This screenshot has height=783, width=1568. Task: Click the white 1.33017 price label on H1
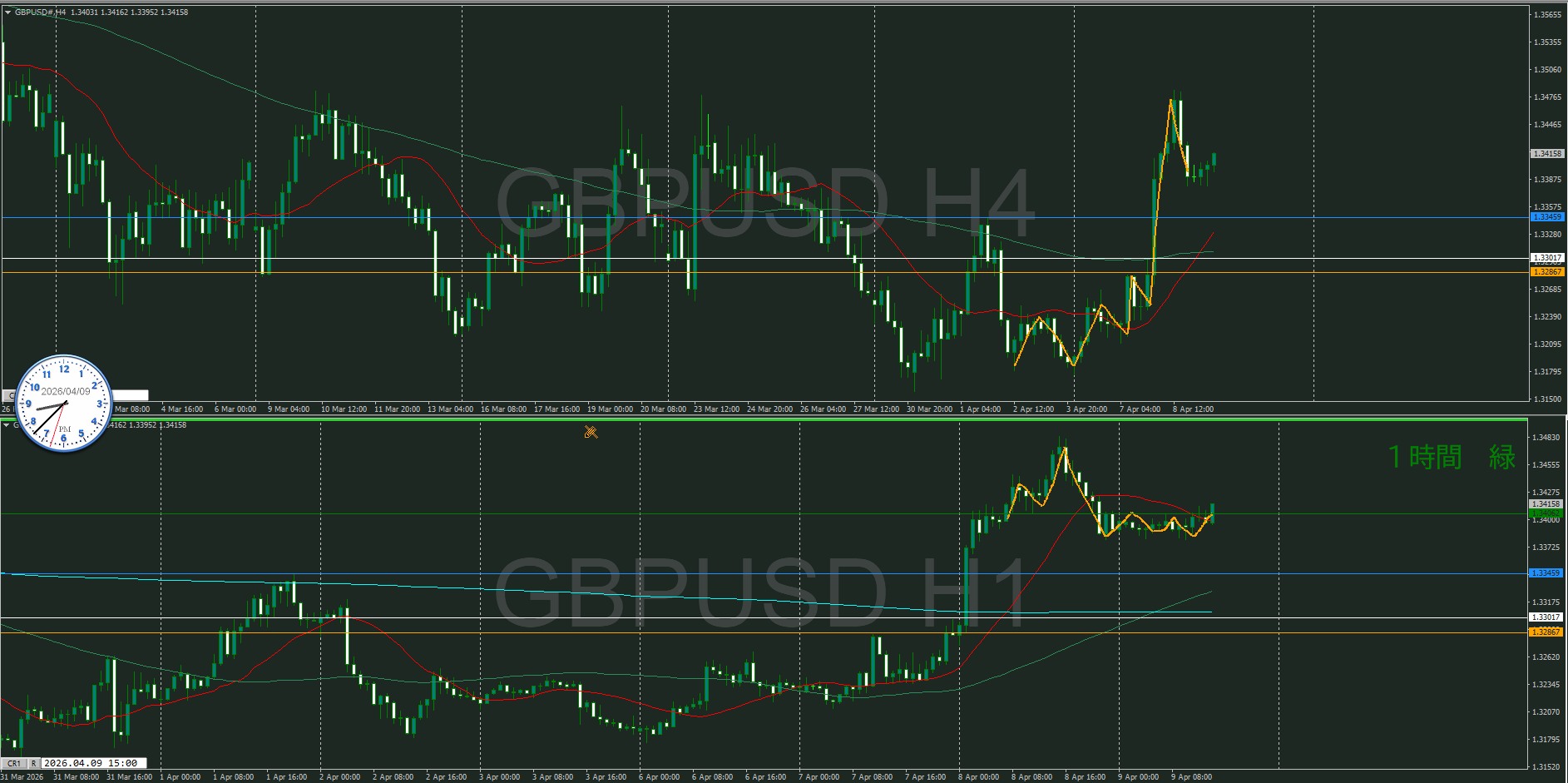(x=1547, y=617)
